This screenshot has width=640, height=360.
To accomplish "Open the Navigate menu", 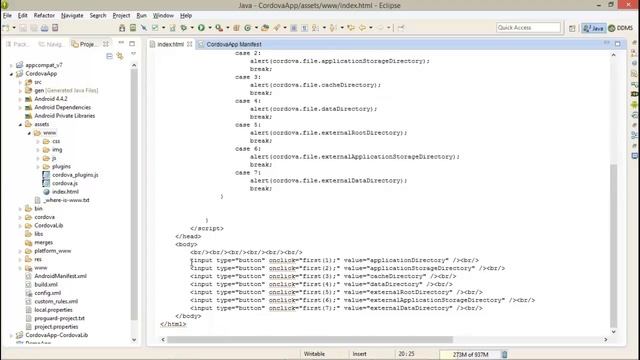I will (x=72, y=16).
